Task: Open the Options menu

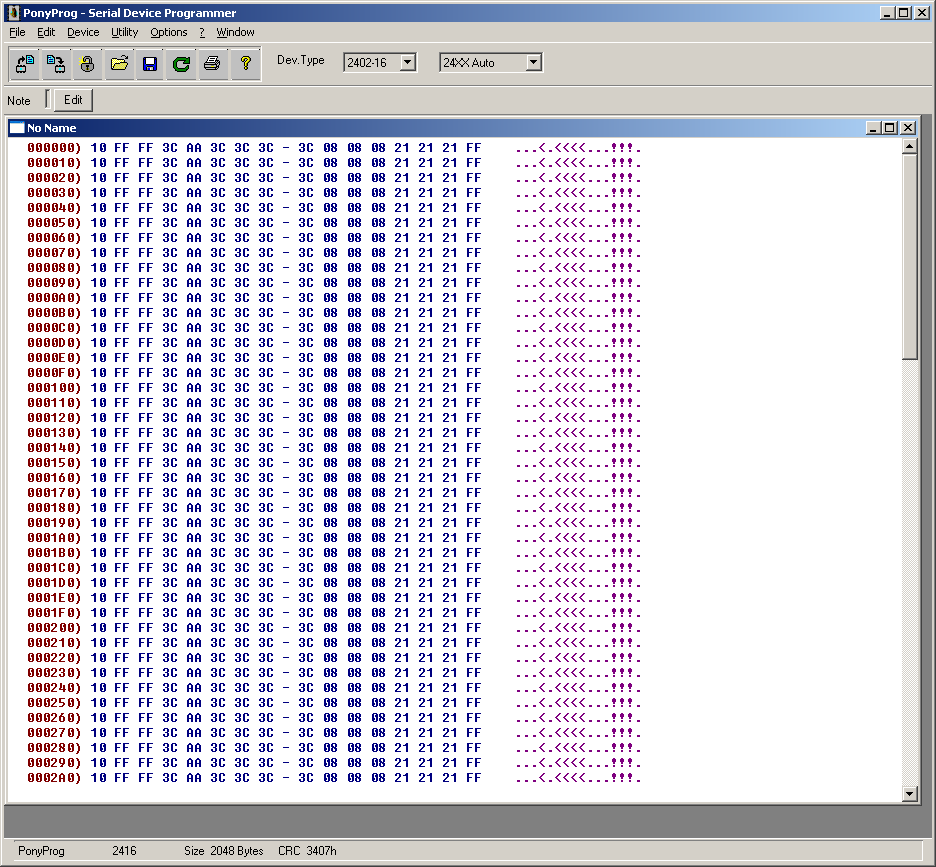Action: point(169,32)
